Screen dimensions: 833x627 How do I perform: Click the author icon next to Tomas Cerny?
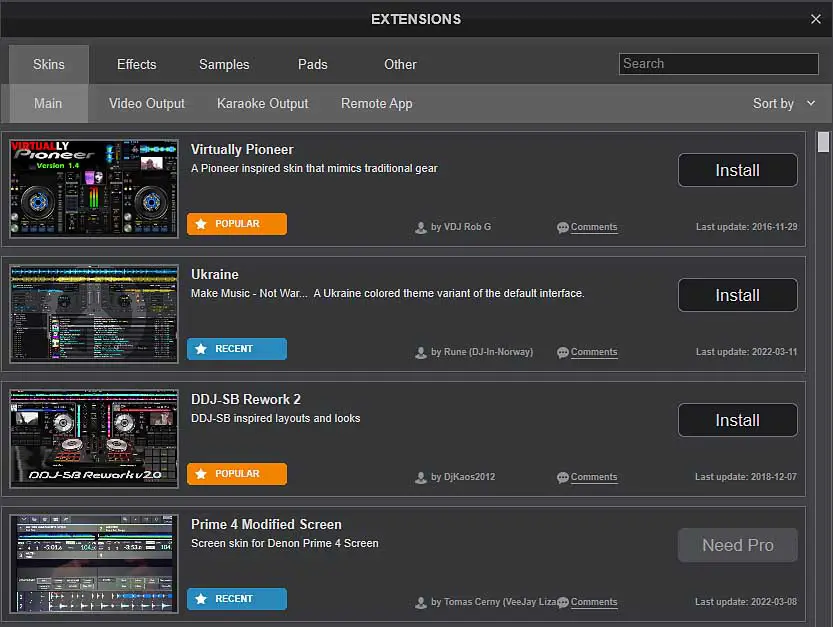tap(421, 603)
